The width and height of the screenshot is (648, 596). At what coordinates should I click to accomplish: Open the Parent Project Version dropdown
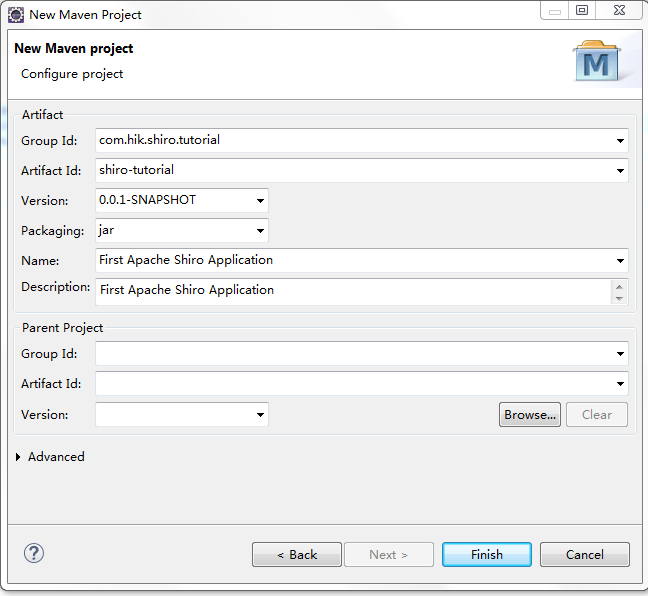(x=260, y=415)
